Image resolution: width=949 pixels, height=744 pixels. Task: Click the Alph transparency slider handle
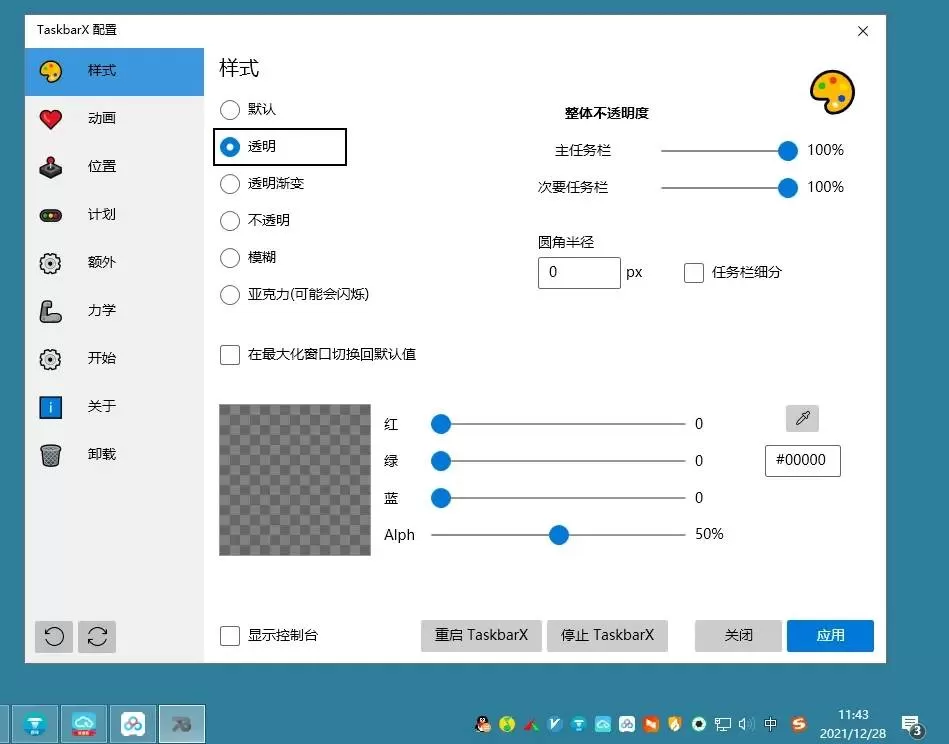click(558, 535)
